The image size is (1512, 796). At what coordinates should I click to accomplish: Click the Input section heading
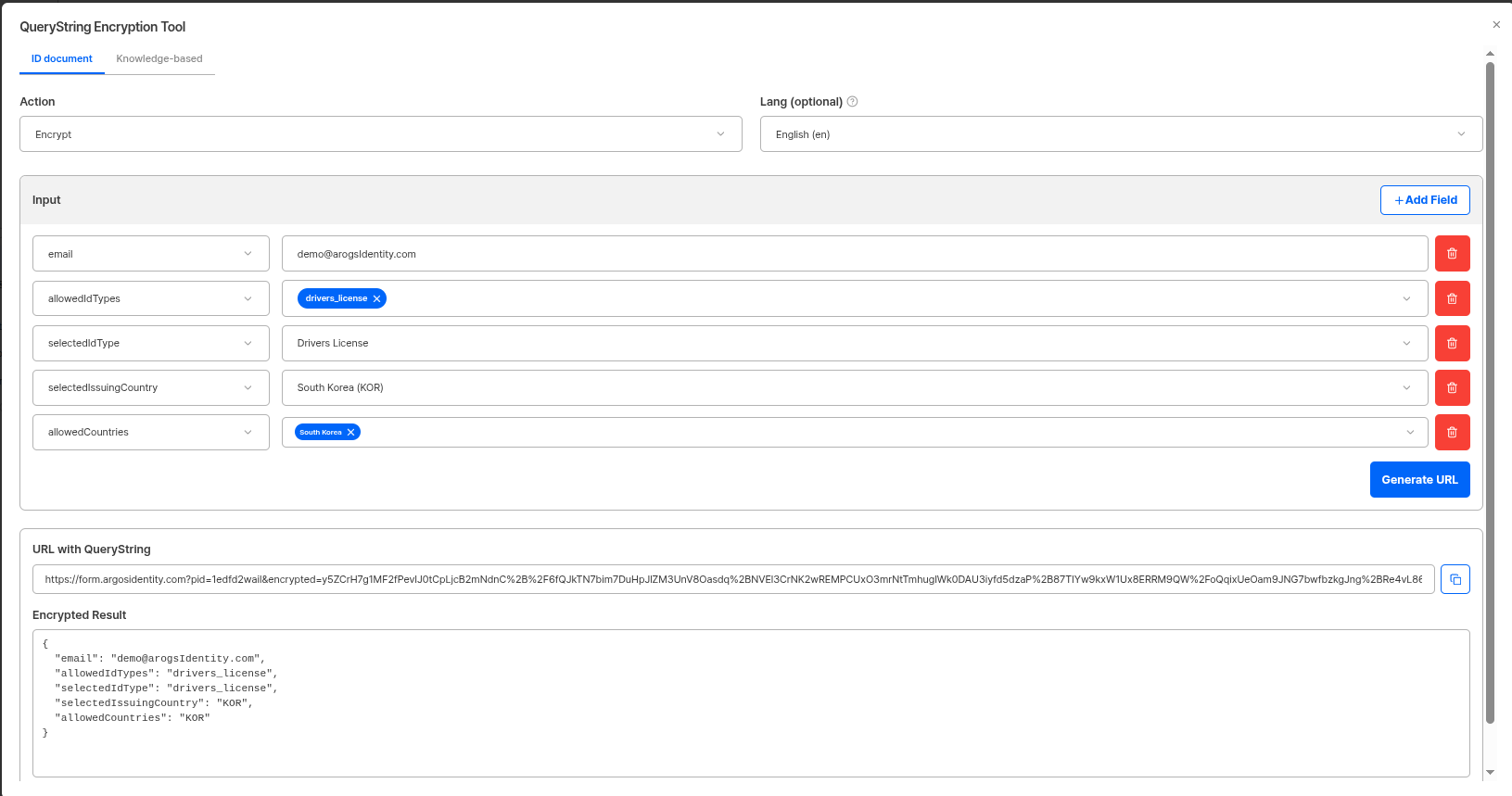pos(46,200)
